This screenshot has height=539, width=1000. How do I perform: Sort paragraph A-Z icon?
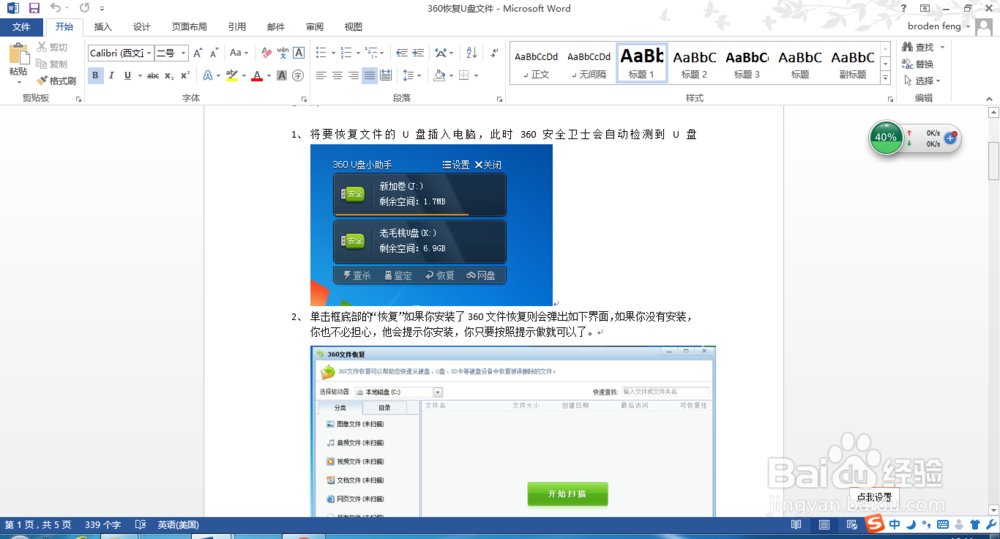click(x=471, y=53)
